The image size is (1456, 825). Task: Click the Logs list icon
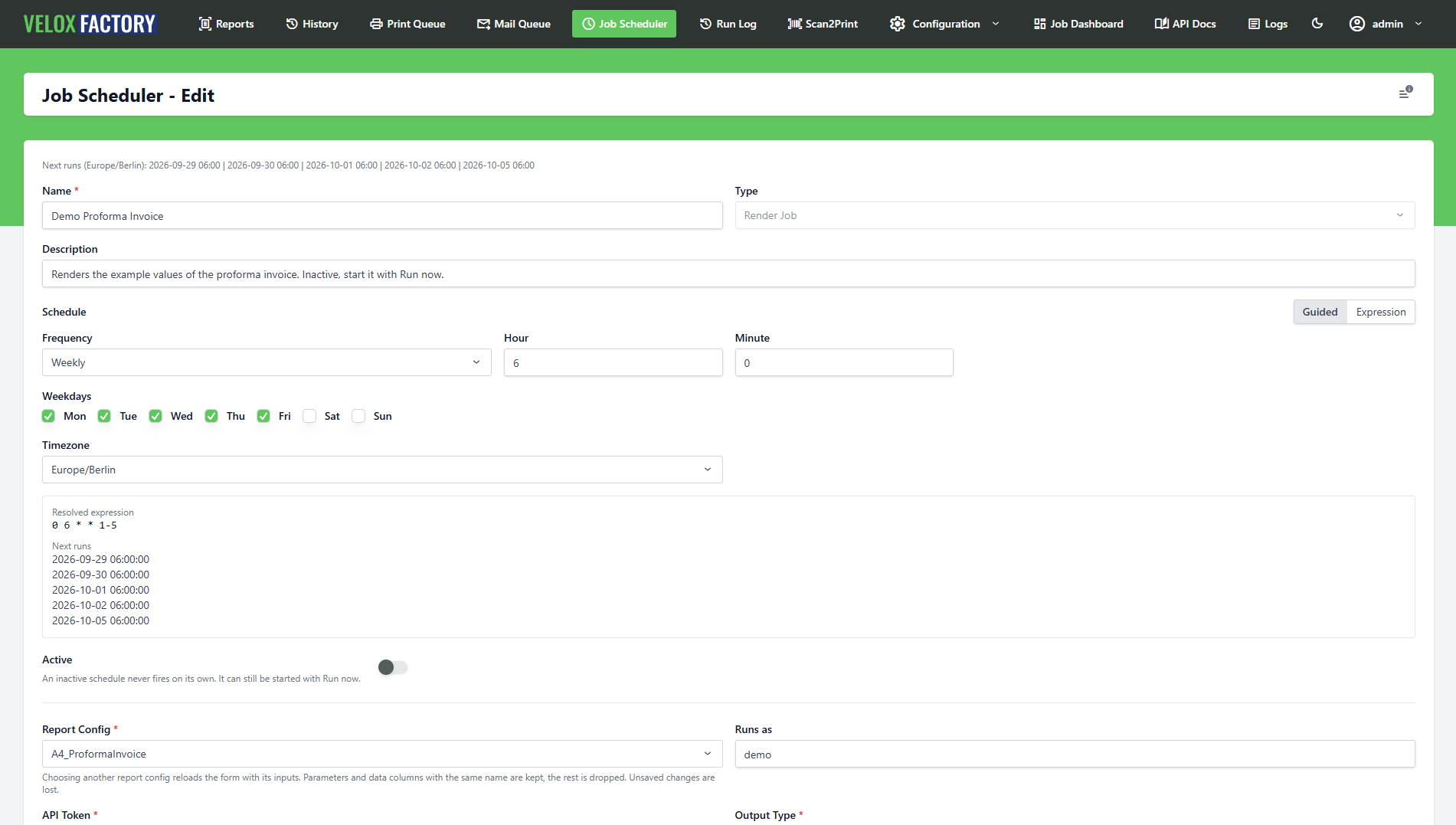click(1254, 24)
